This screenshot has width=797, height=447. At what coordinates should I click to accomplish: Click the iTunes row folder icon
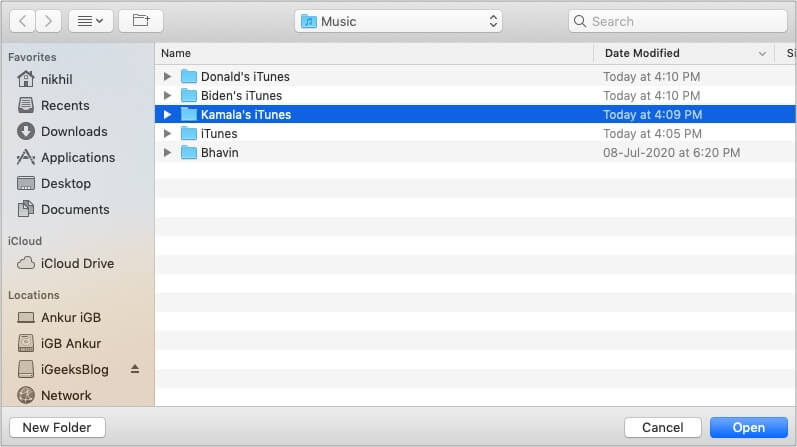coord(189,133)
